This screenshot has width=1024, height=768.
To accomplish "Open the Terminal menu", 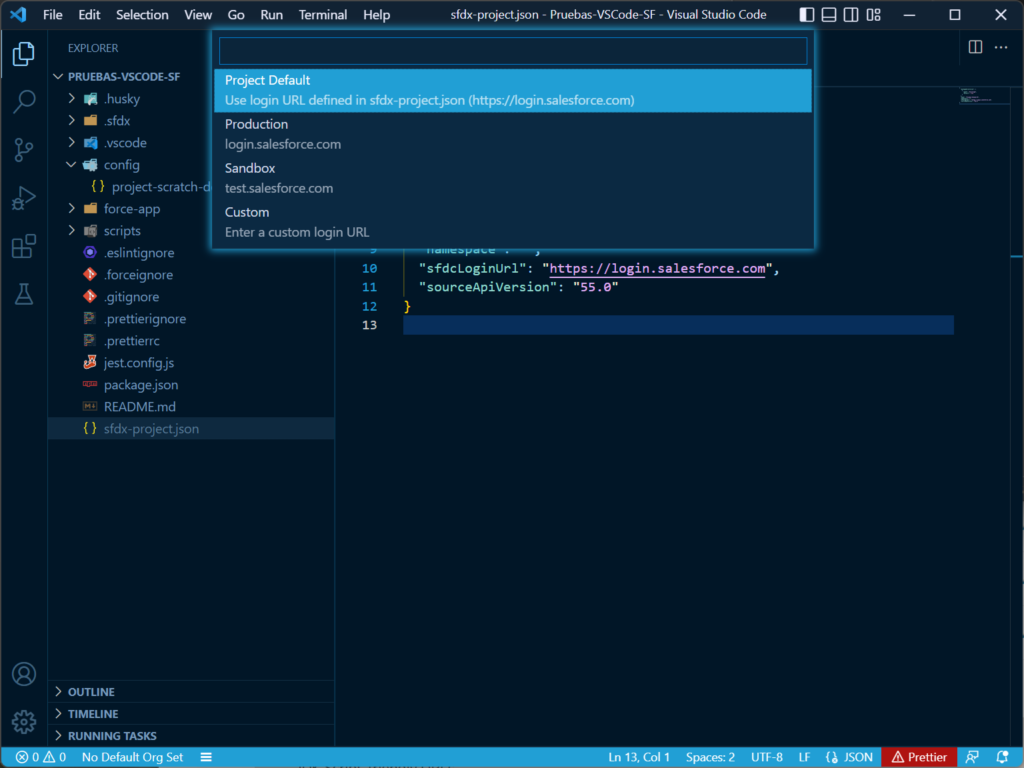I will click(x=323, y=14).
